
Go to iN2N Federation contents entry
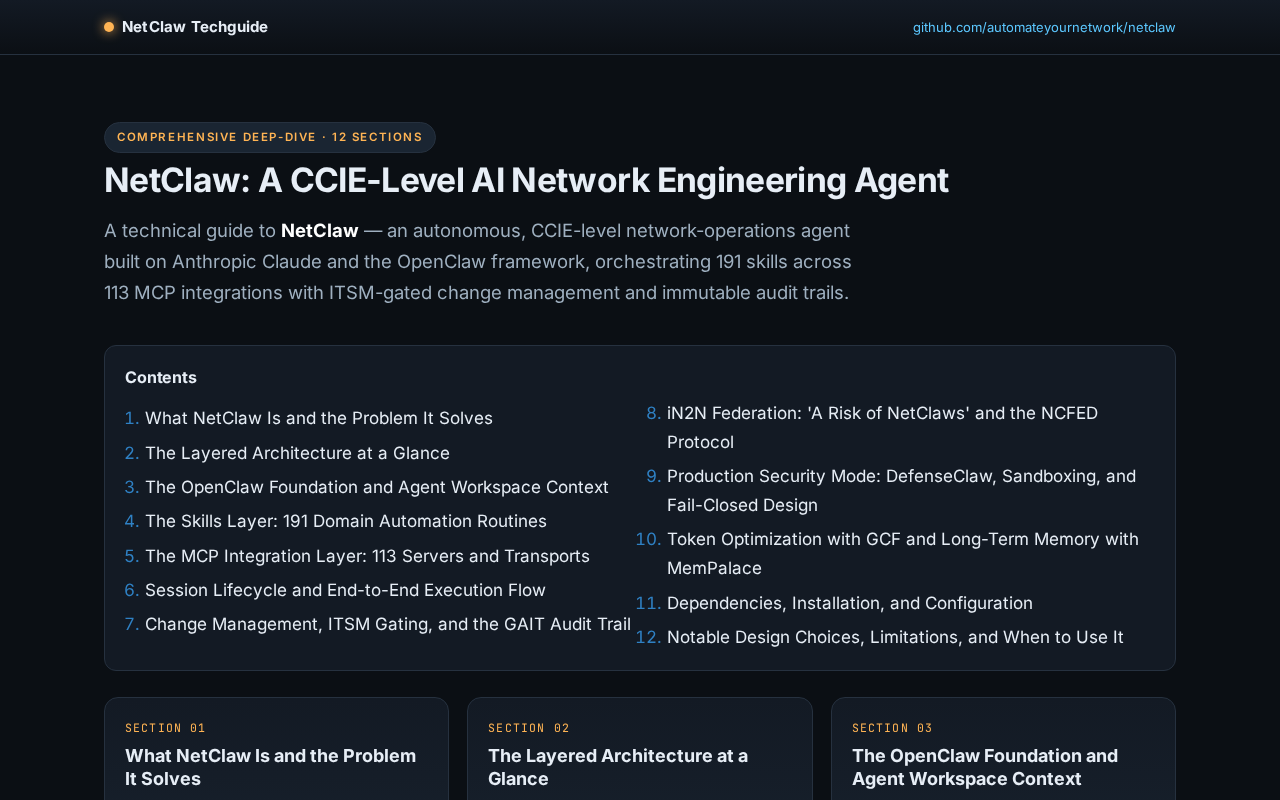click(882, 427)
